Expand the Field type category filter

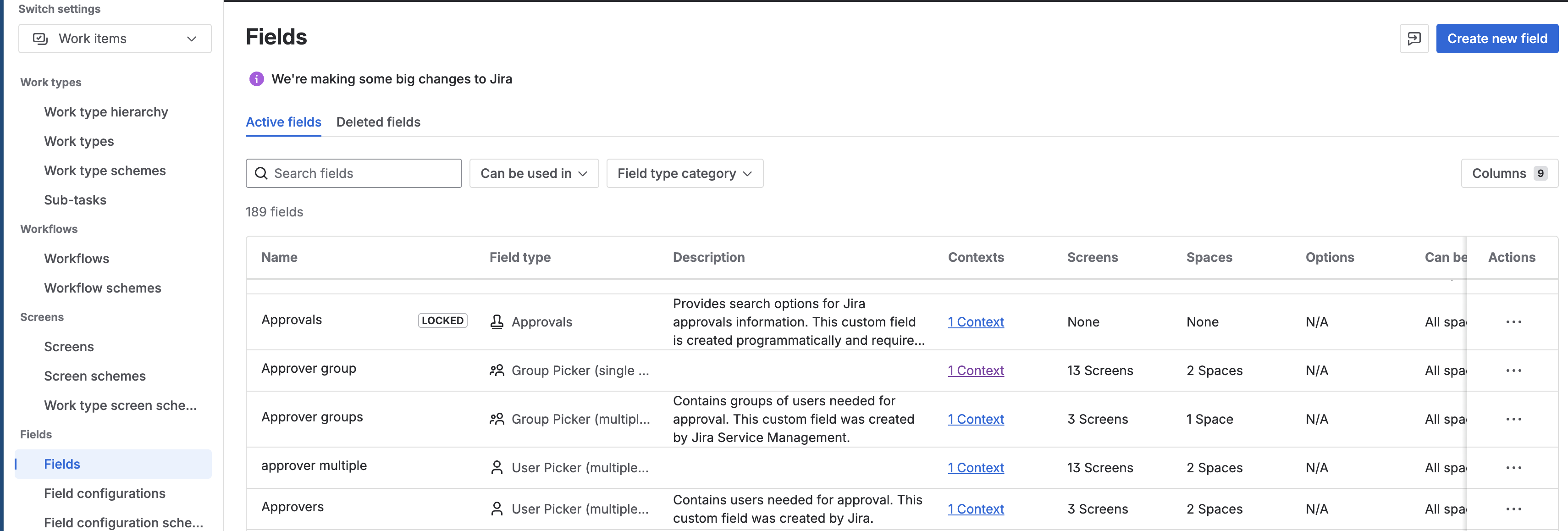click(x=685, y=173)
